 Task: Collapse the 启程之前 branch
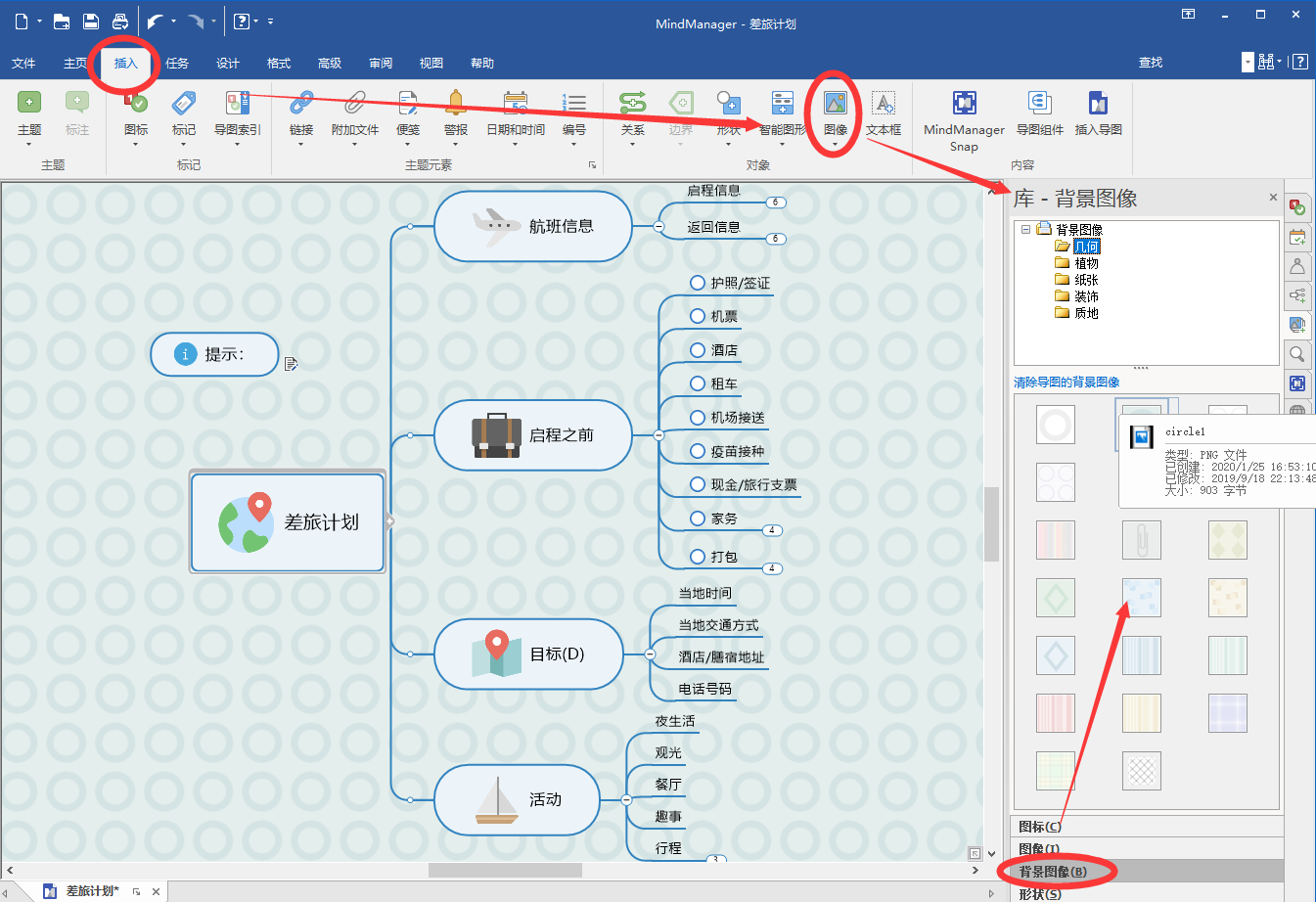[x=658, y=435]
